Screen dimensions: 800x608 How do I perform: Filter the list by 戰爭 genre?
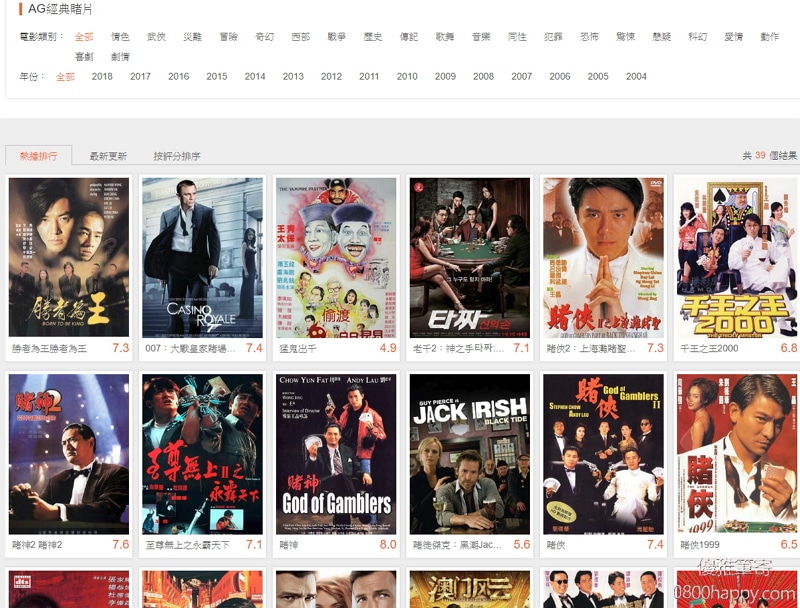(337, 37)
